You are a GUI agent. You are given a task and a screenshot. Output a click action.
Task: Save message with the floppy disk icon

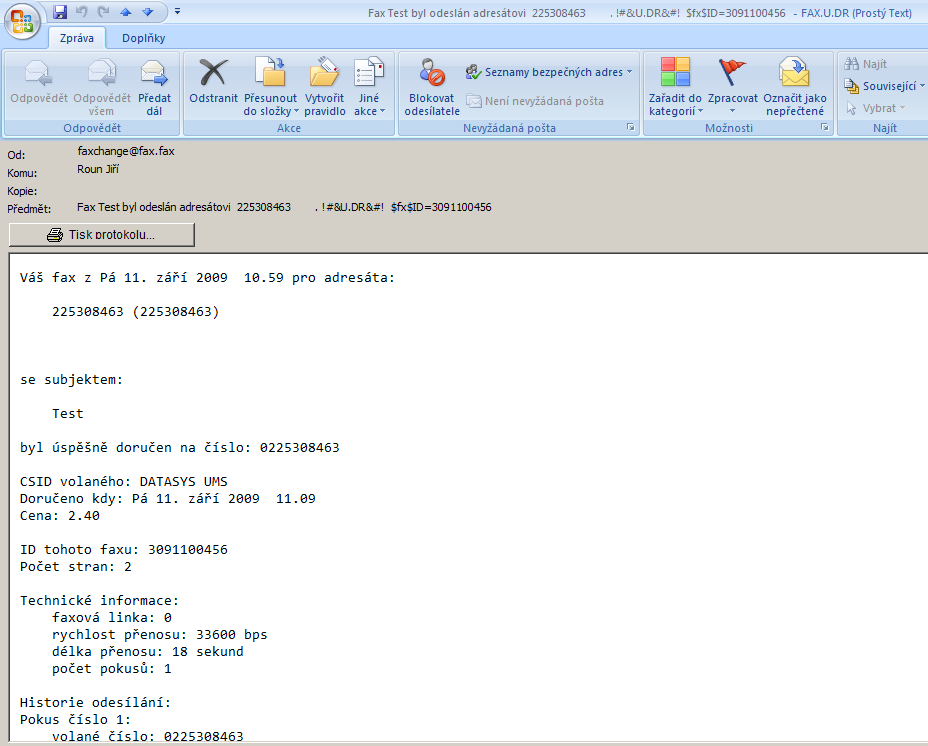(60, 11)
